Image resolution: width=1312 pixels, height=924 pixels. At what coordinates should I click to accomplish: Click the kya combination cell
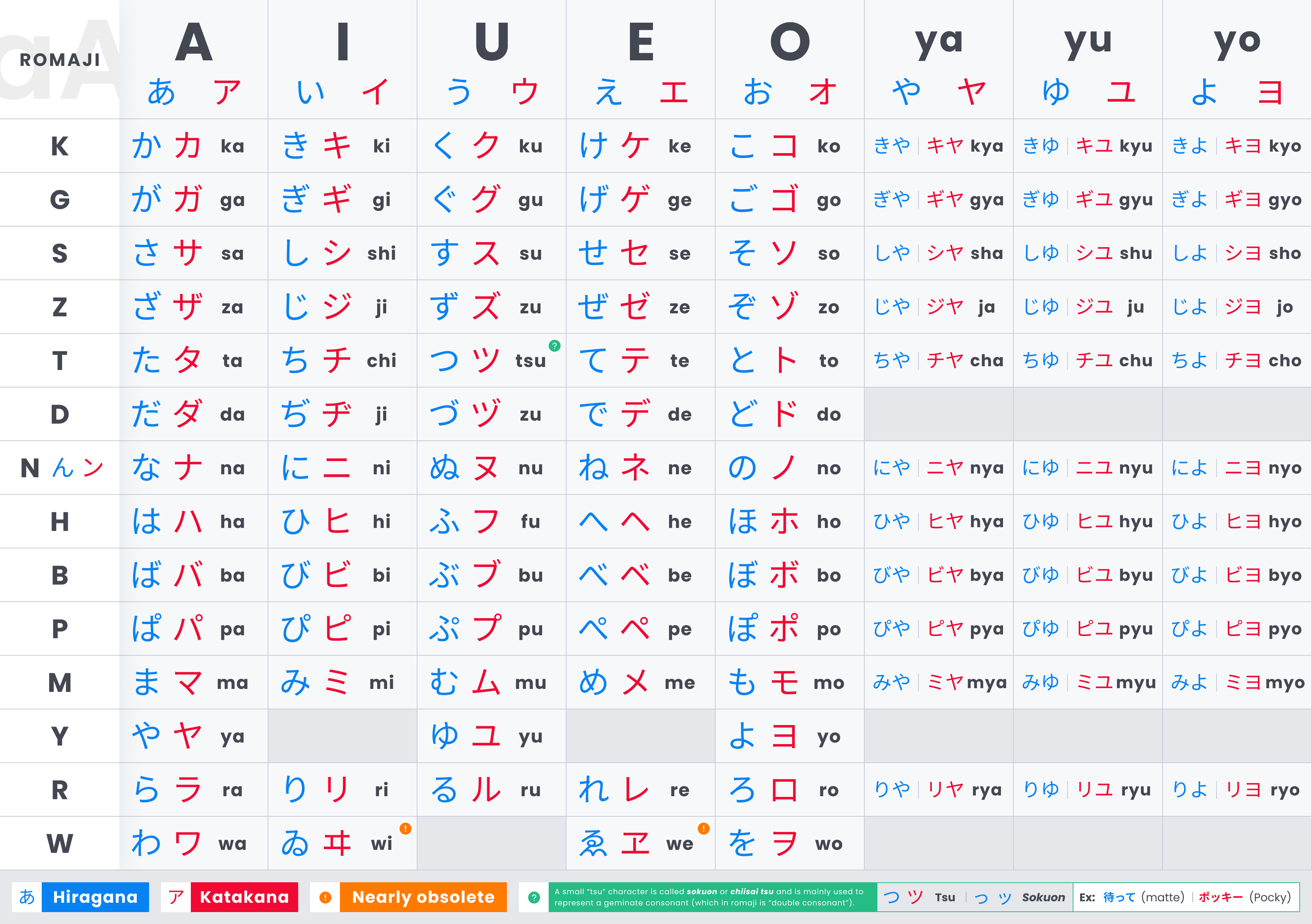939,146
